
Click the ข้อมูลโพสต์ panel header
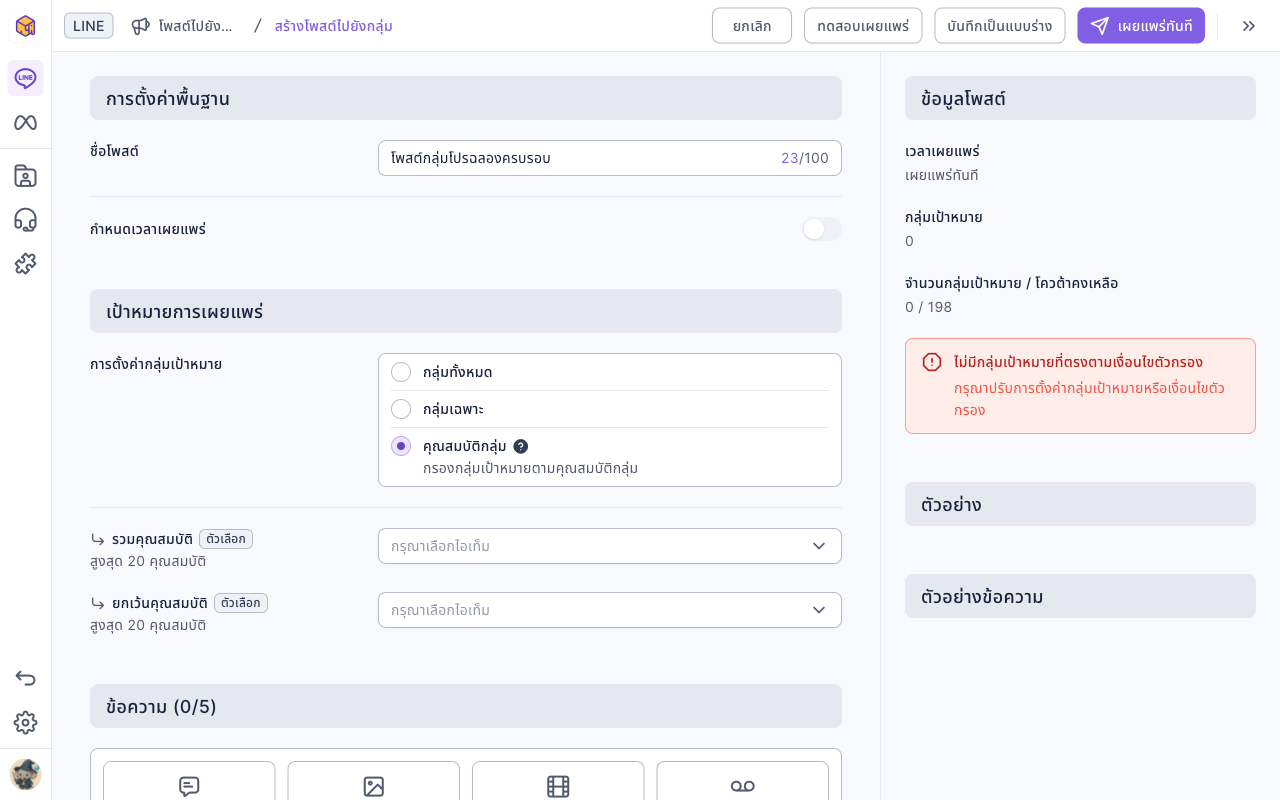(x=1080, y=98)
